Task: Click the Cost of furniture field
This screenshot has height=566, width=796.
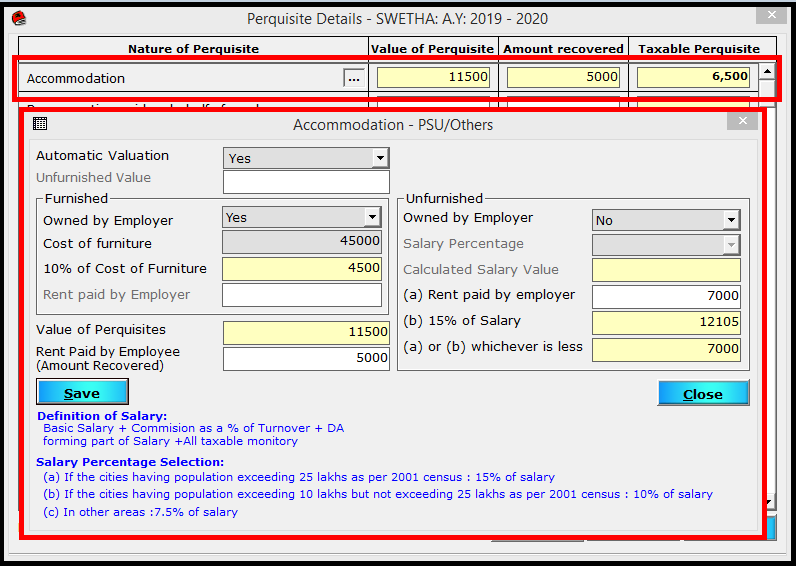Action: tap(302, 242)
